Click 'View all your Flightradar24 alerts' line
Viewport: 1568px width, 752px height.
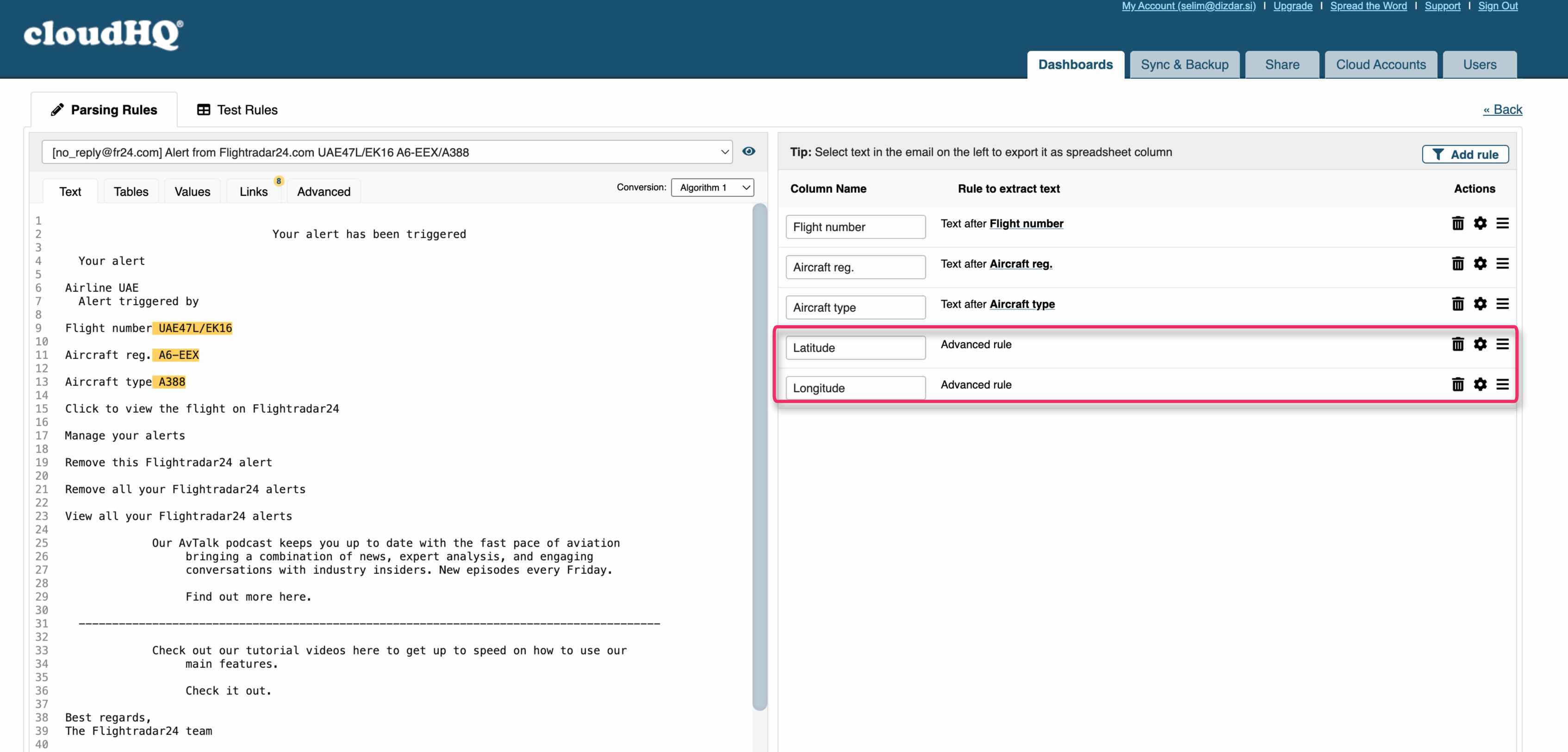pyautogui.click(x=178, y=516)
